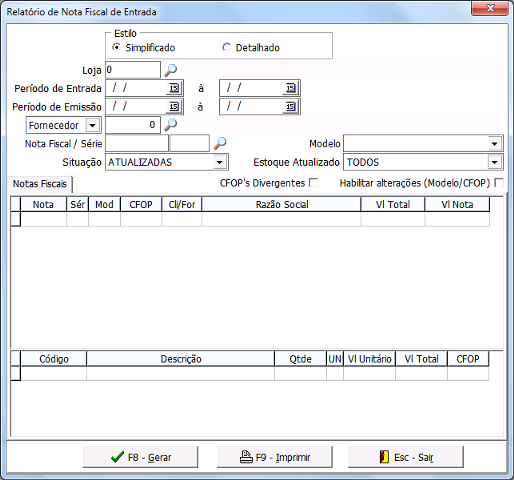This screenshot has width=514, height=480.
Task: Expand the Fornecedor type dropdown
Action: point(92,125)
